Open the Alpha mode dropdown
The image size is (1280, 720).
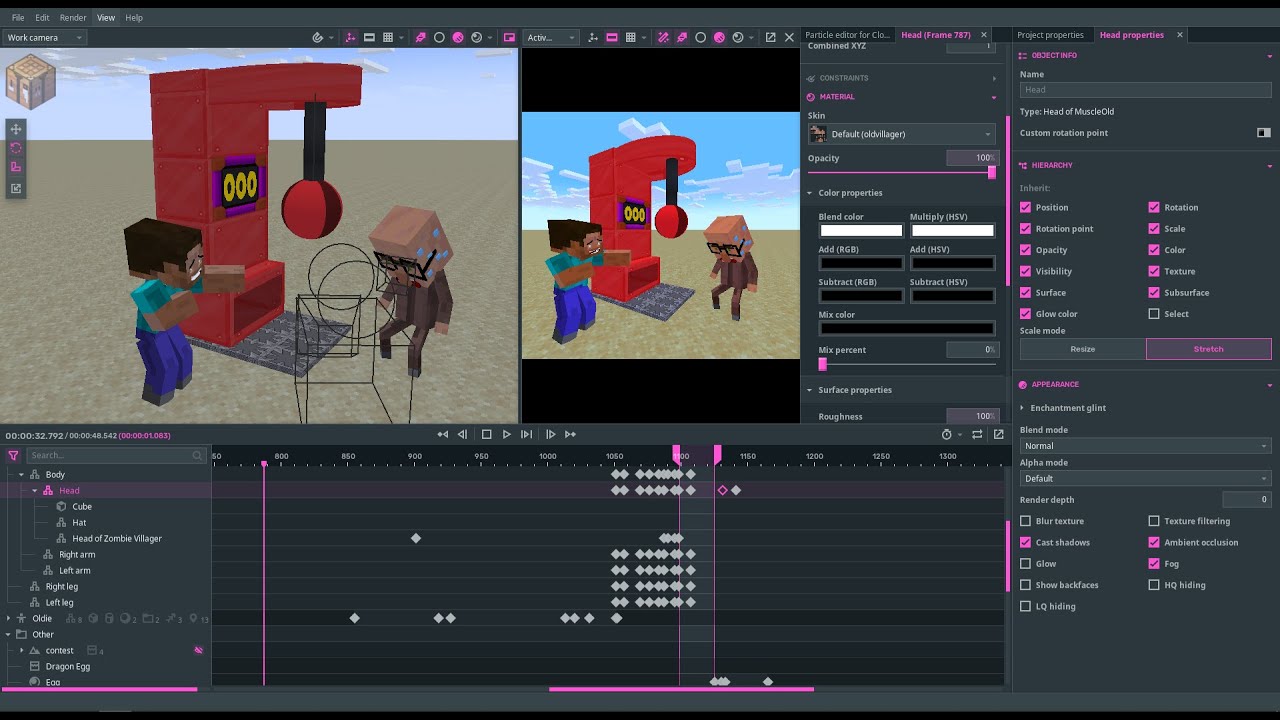(x=1145, y=478)
